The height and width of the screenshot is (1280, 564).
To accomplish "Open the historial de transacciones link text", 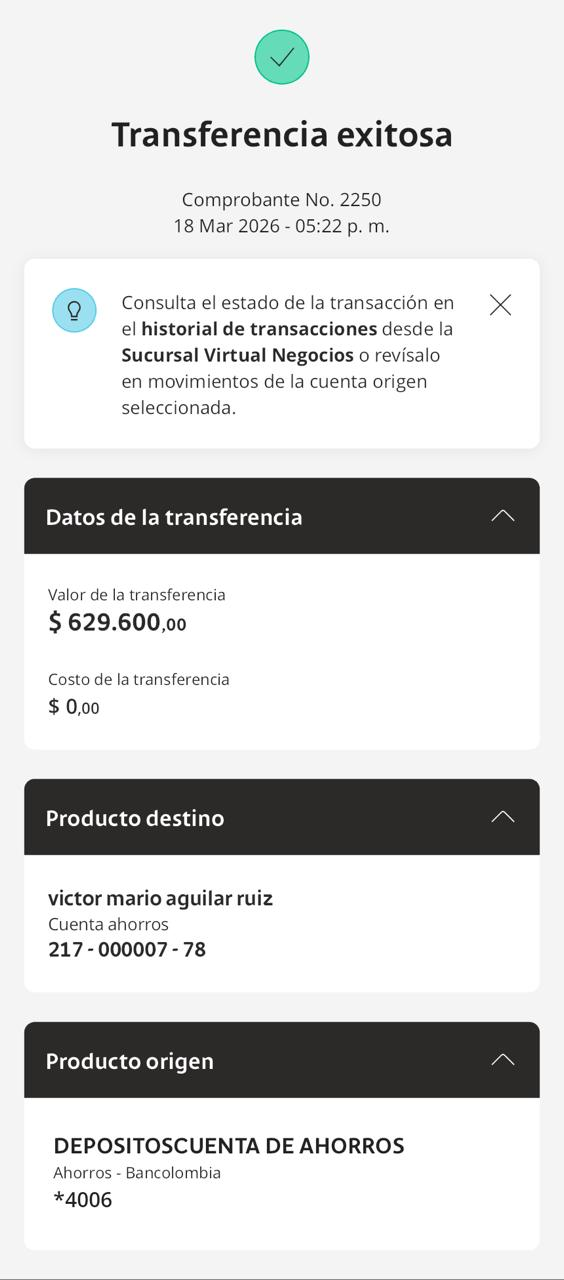I will [259, 329].
